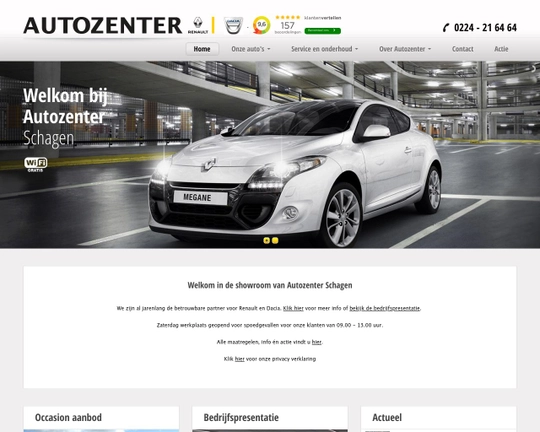Screen dimensions: 540x432
Task: Click the Bedrijfspresentatie heading
Action: (241, 418)
